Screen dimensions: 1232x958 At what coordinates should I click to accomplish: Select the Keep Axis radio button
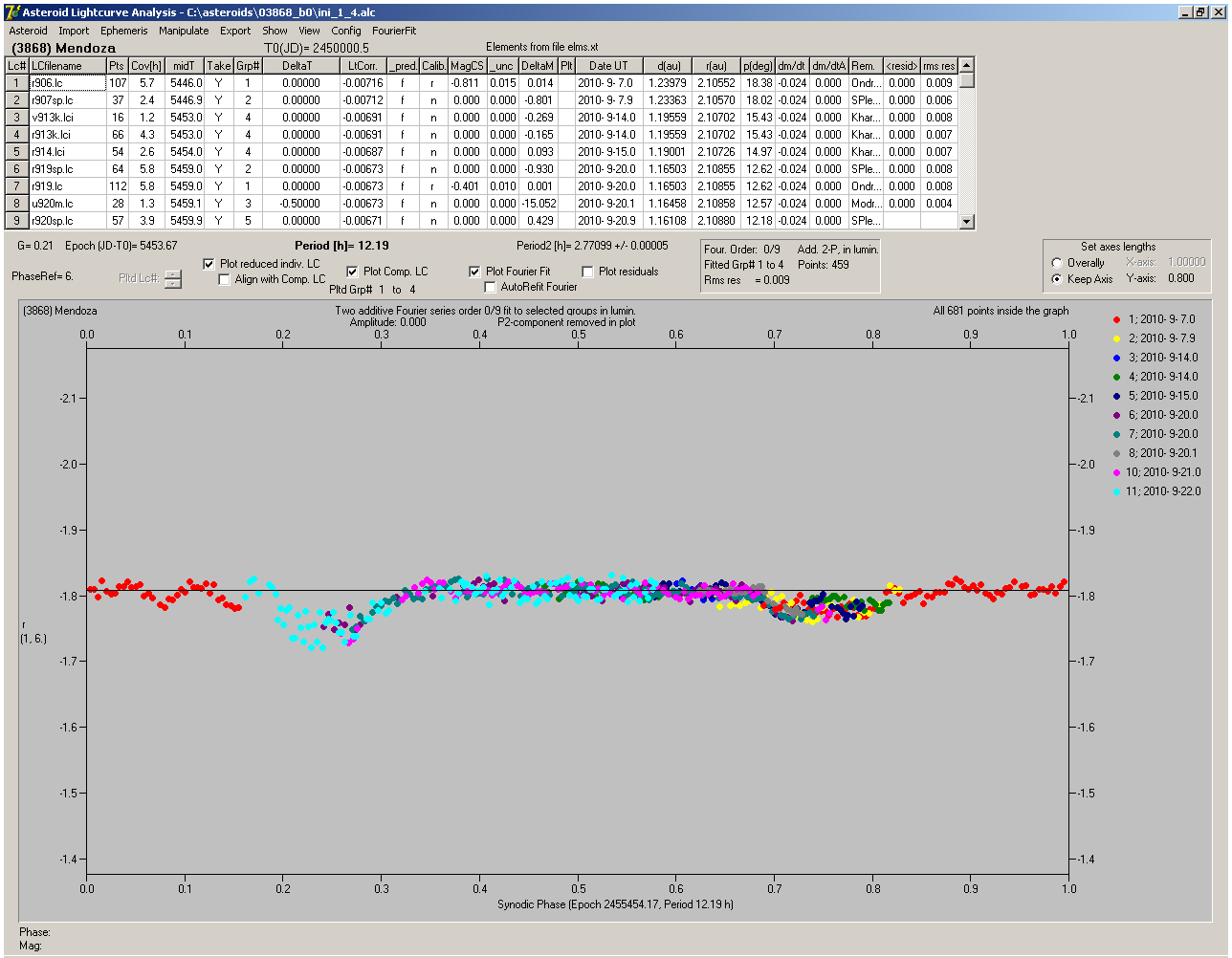point(1057,279)
